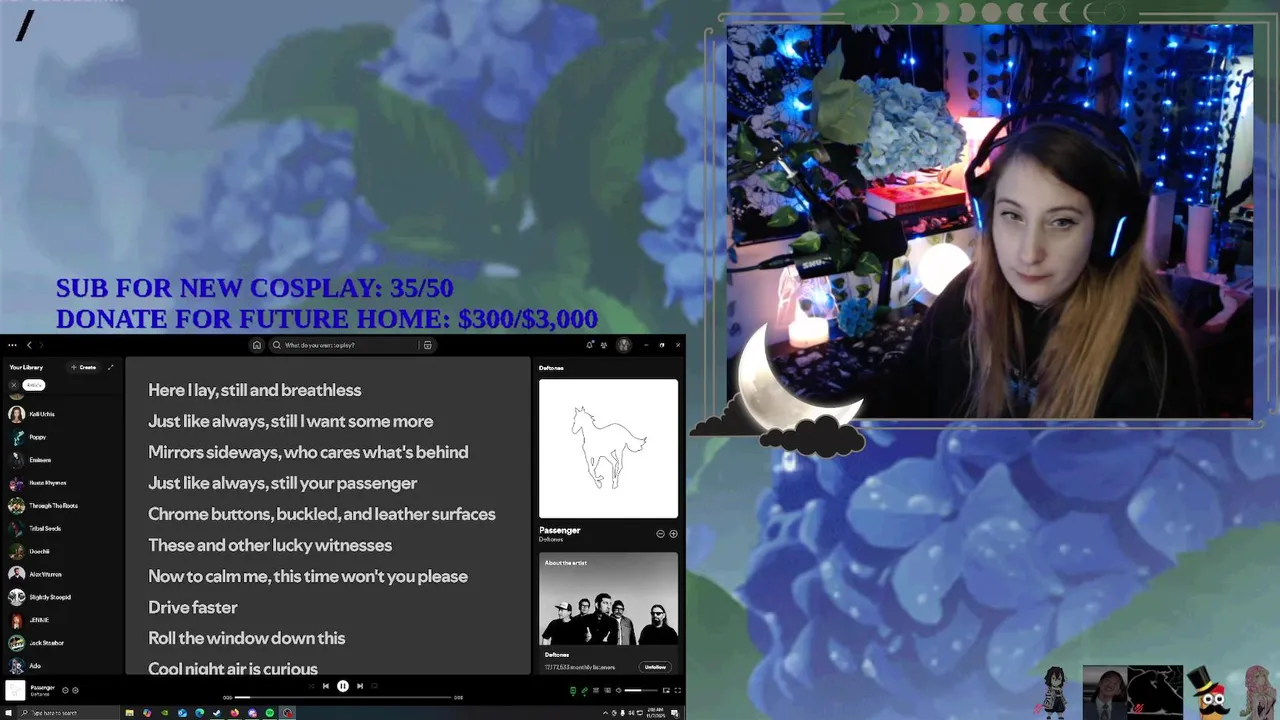The width and height of the screenshot is (1280, 720).
Task: Pause the current song
Action: coord(343,686)
